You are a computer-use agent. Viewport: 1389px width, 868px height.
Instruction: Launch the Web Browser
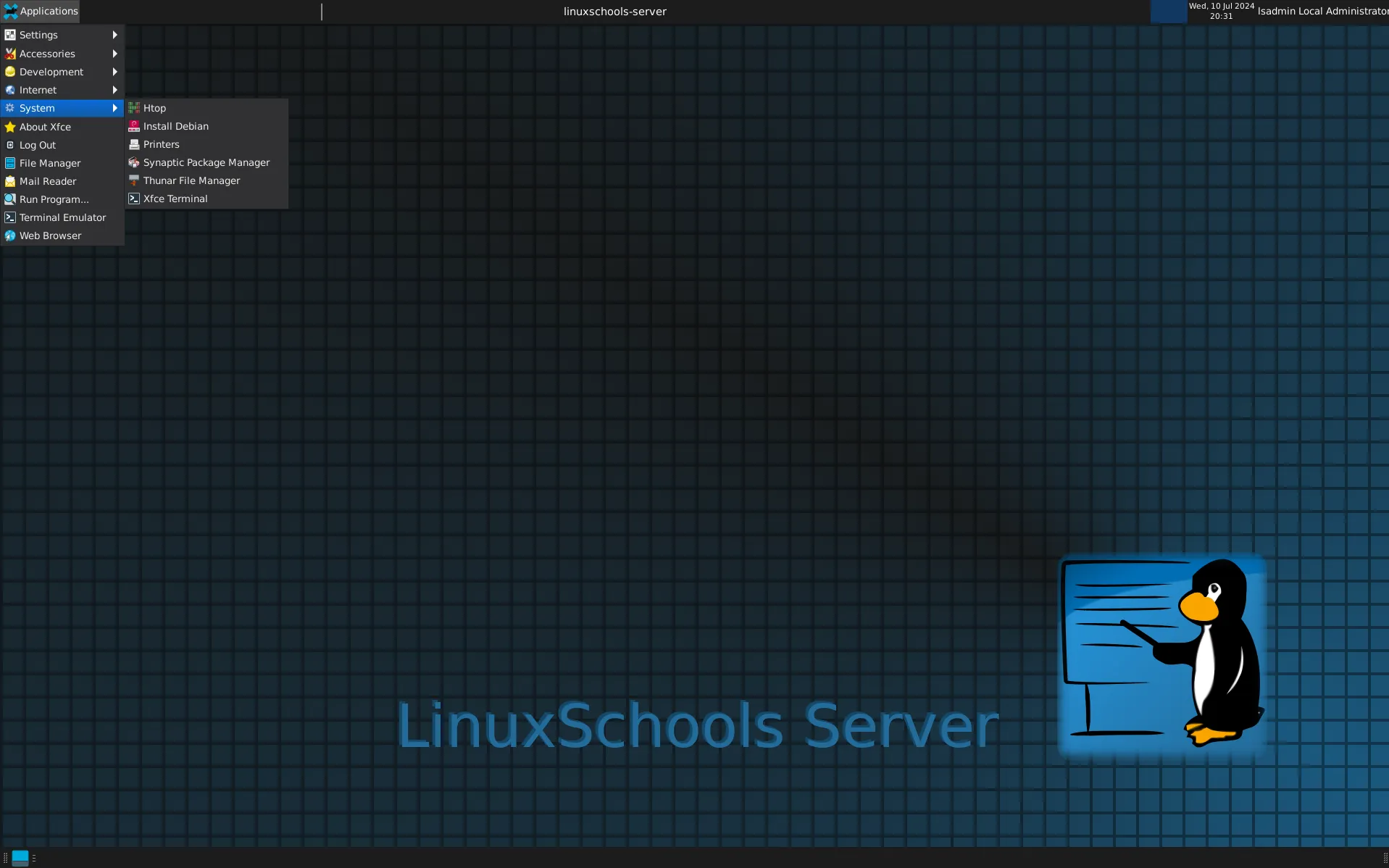[50, 235]
